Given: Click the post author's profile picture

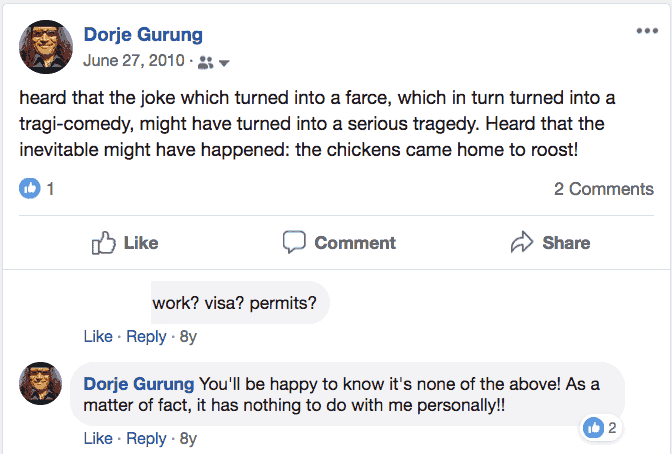Looking at the screenshot, I should pos(46,47).
